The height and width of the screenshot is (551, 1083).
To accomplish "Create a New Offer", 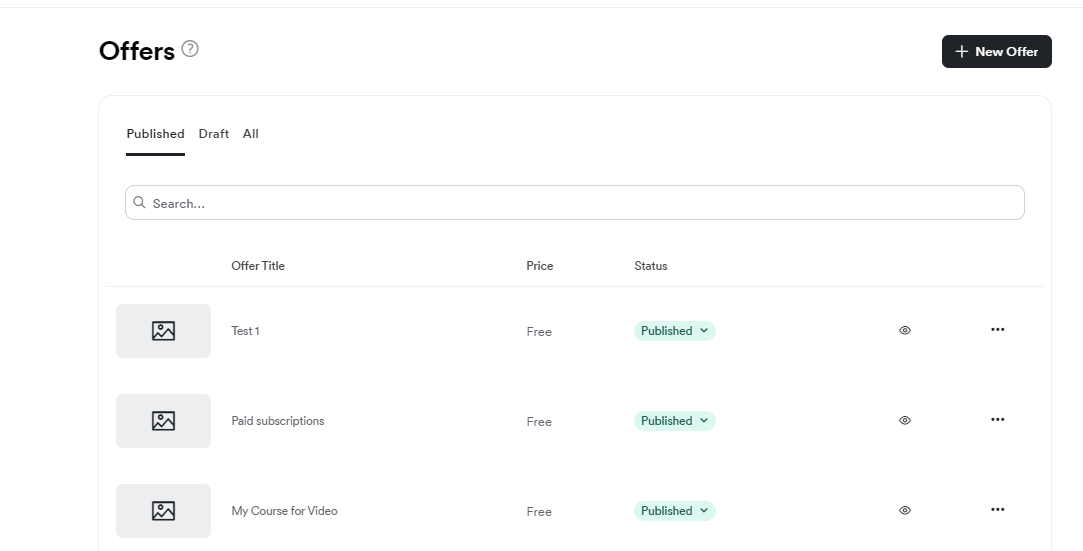I will pos(997,52).
